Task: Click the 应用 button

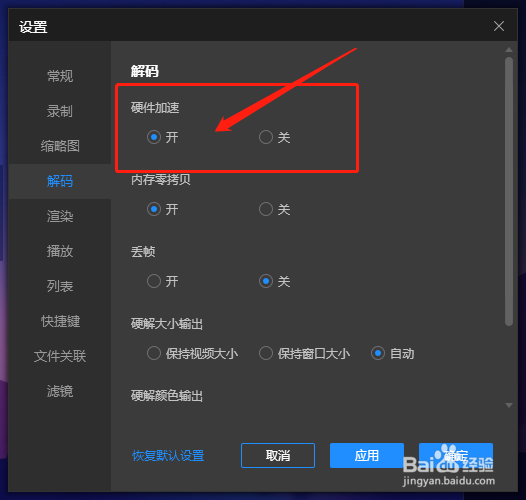Action: point(367,455)
